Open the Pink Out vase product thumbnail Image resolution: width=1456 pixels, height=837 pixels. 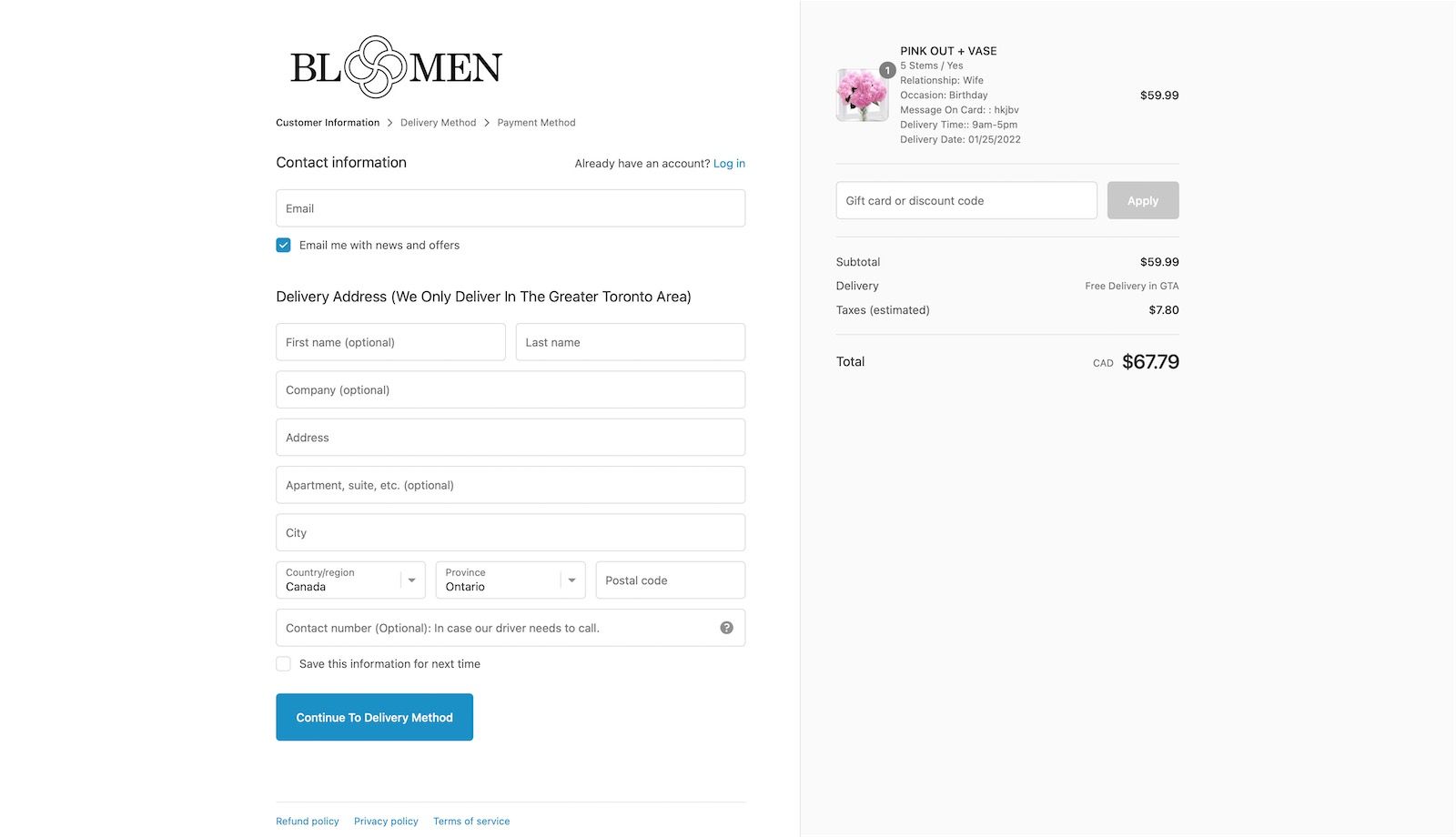click(x=862, y=95)
